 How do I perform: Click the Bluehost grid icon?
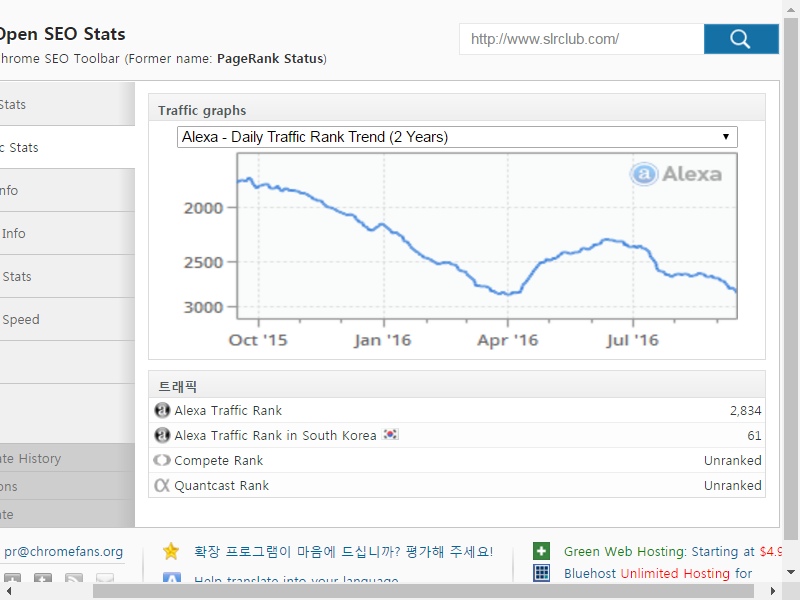[x=541, y=573]
